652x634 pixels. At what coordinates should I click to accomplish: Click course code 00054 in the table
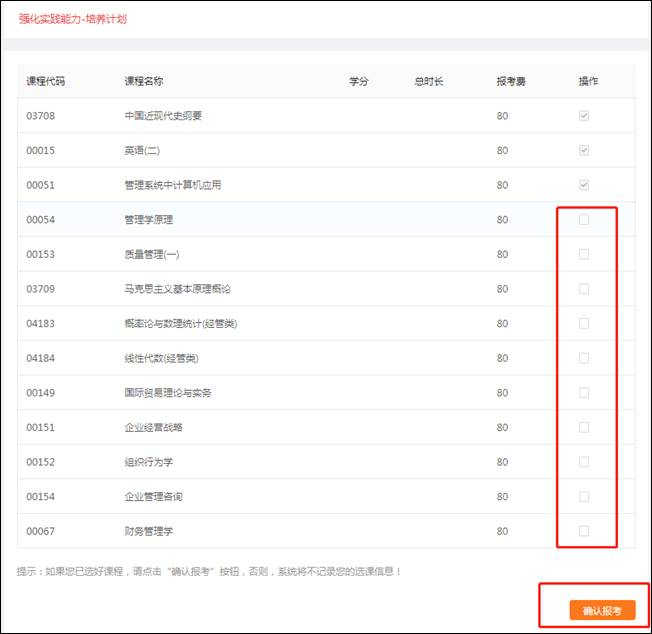click(x=40, y=220)
